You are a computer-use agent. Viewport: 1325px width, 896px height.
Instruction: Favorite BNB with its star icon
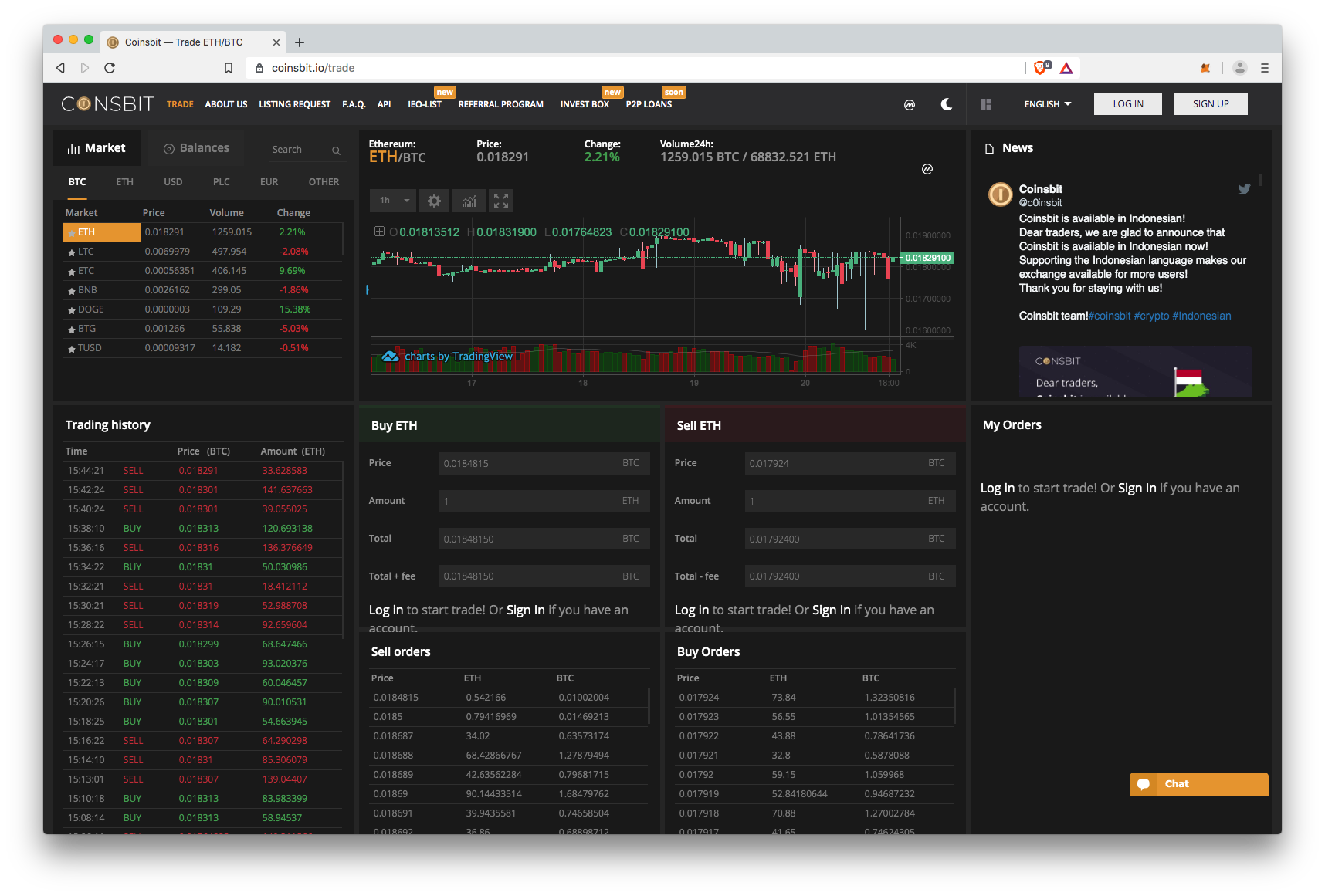point(72,291)
